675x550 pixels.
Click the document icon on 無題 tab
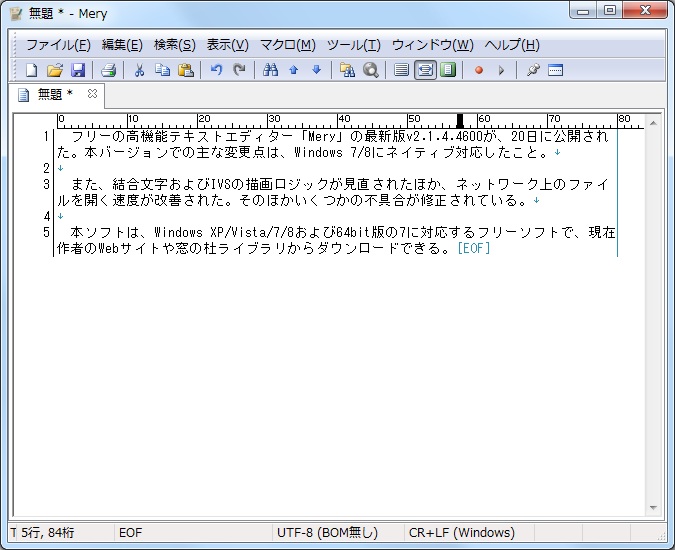point(23,94)
